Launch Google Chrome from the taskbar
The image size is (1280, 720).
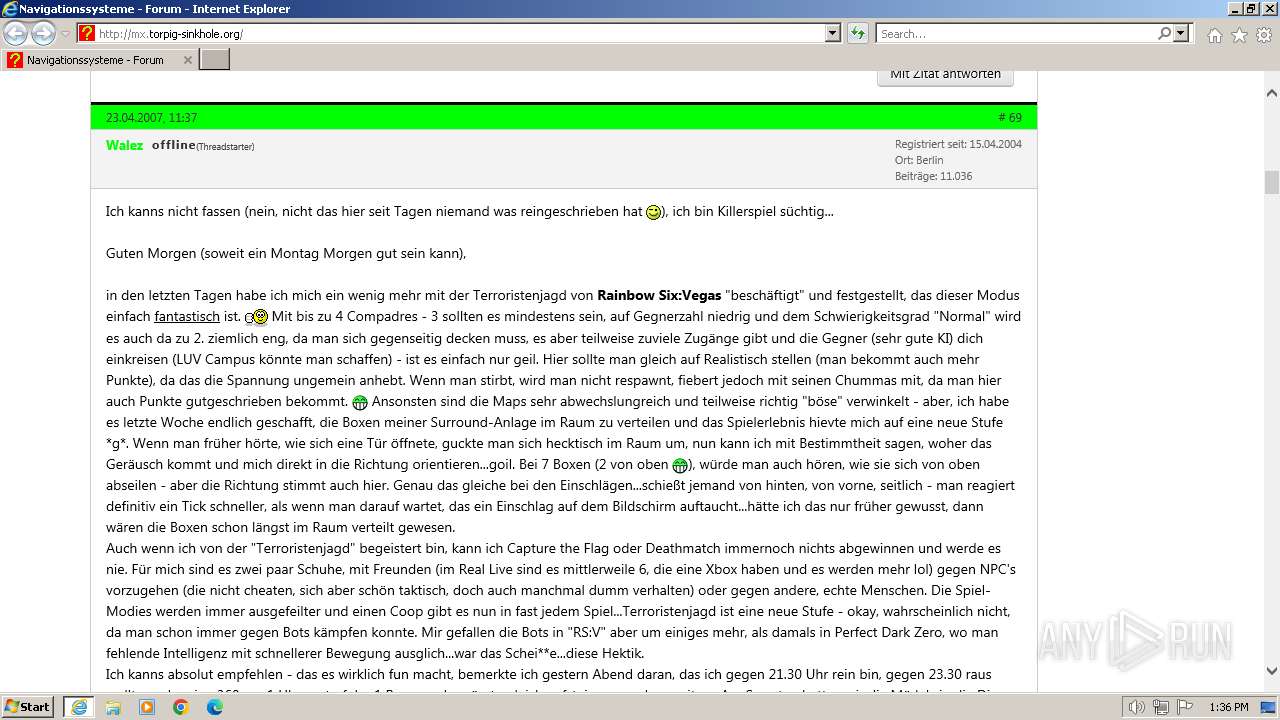click(181, 706)
